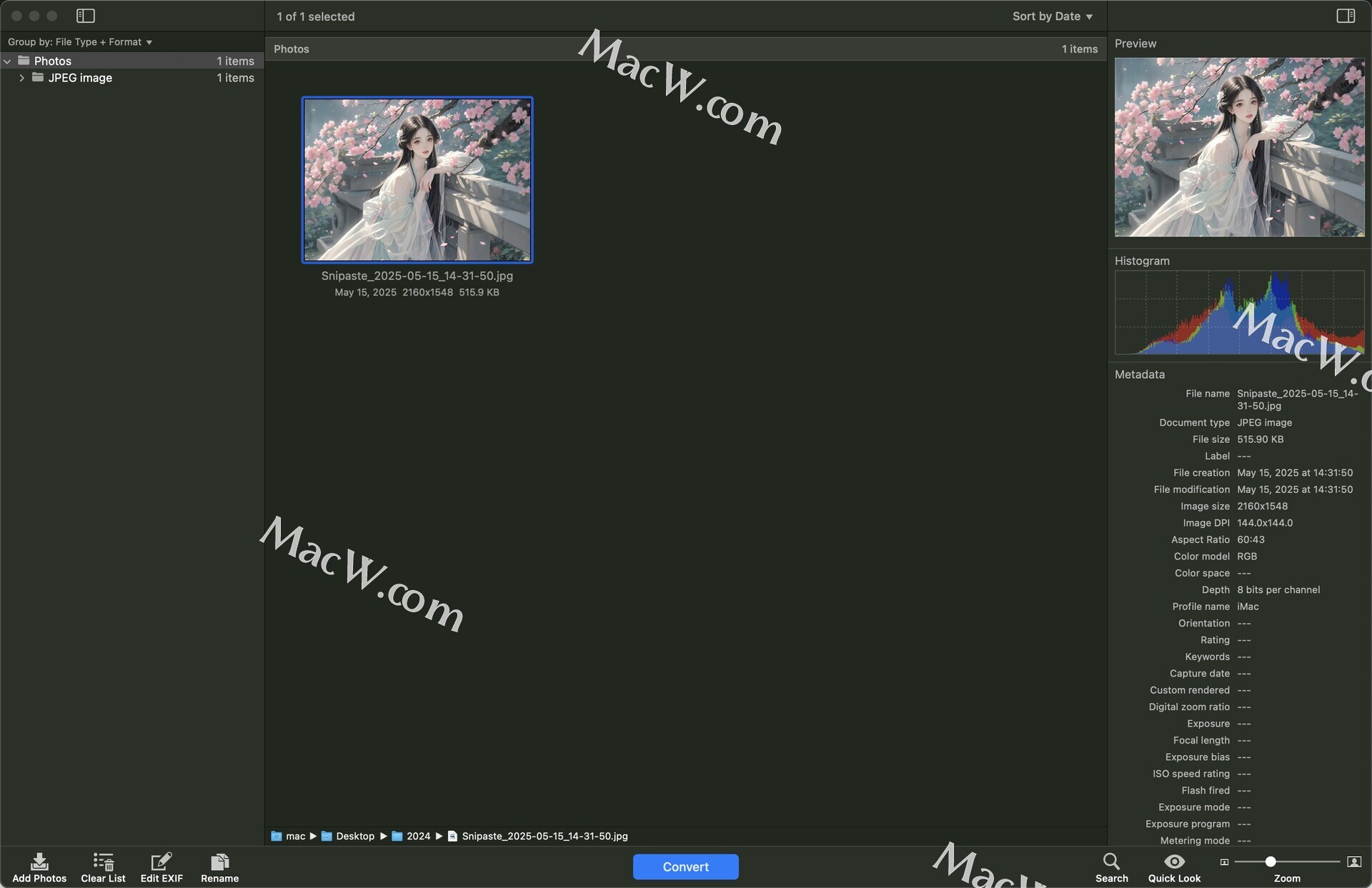
Task: Click the small thumbnail zoom-out icon
Action: point(1224,862)
